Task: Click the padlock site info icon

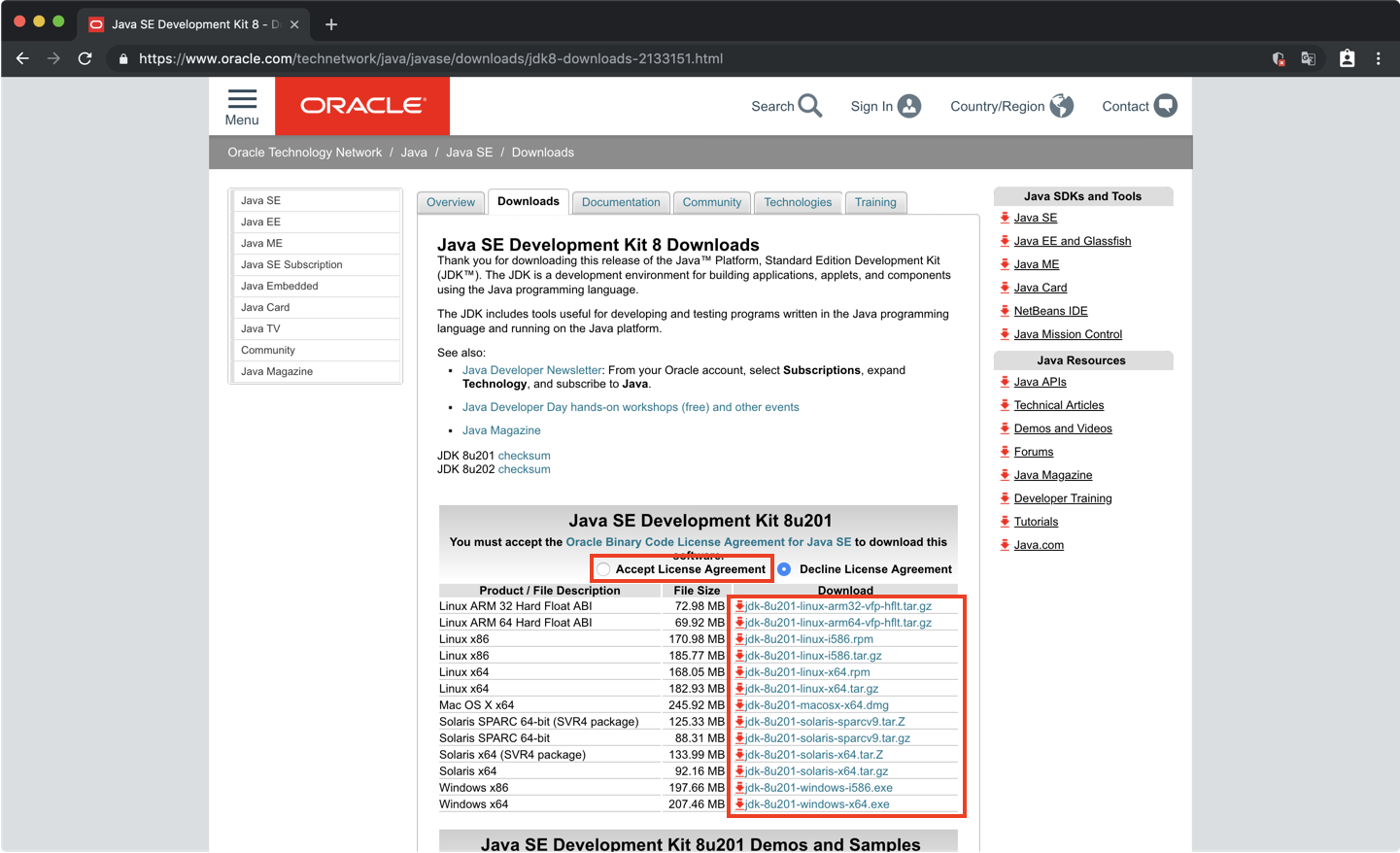Action: 123,59
